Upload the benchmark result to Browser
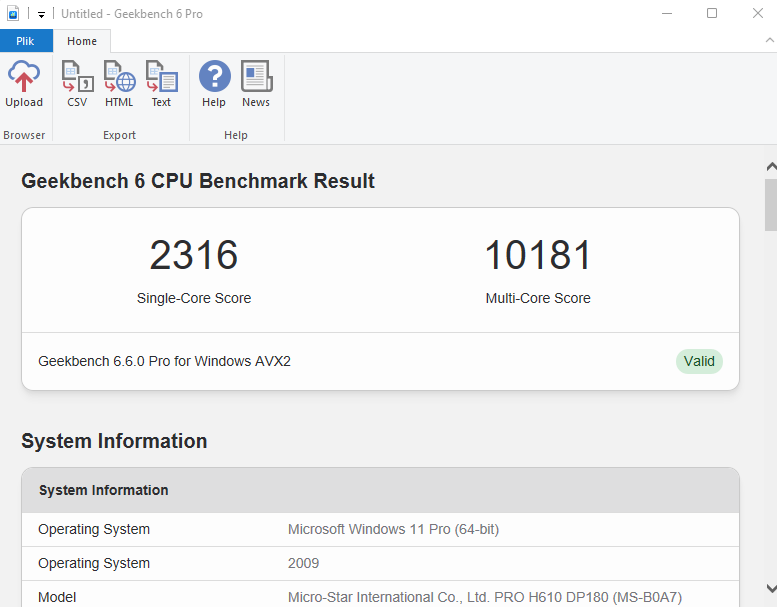This screenshot has height=607, width=777. point(24,85)
